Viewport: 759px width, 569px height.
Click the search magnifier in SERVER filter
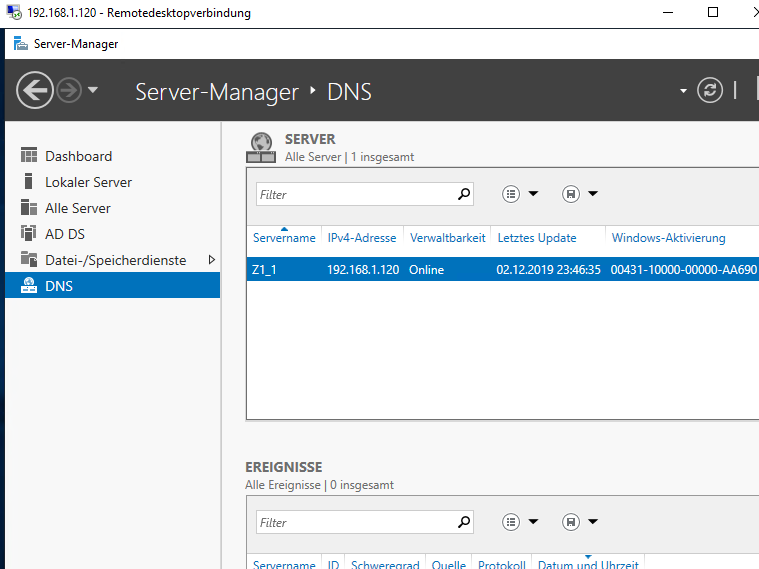464,194
